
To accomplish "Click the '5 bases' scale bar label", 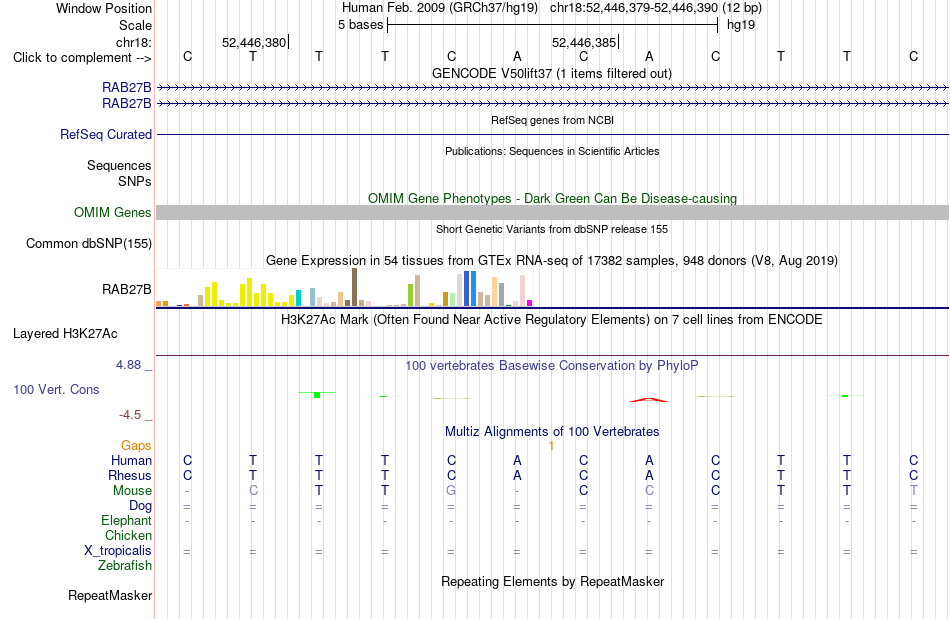I will (360, 25).
